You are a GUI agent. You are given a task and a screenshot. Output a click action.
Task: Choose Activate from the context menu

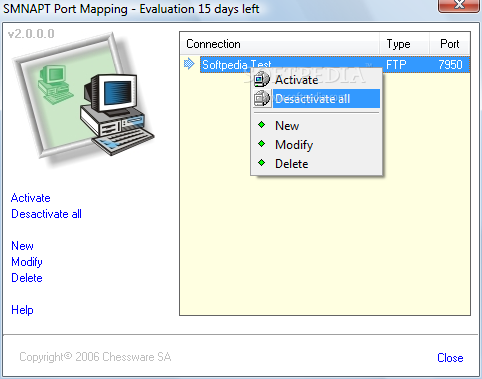[316, 80]
